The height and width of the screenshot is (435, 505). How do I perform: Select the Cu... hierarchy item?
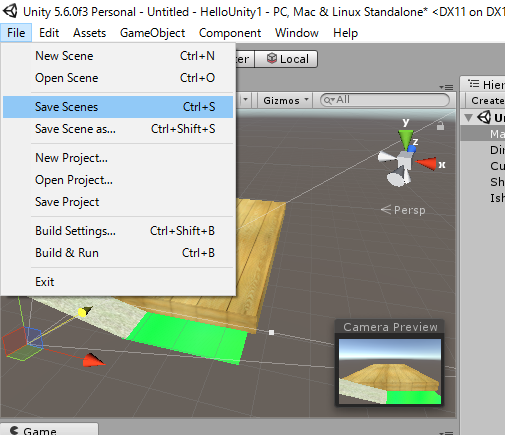[x=483, y=166]
